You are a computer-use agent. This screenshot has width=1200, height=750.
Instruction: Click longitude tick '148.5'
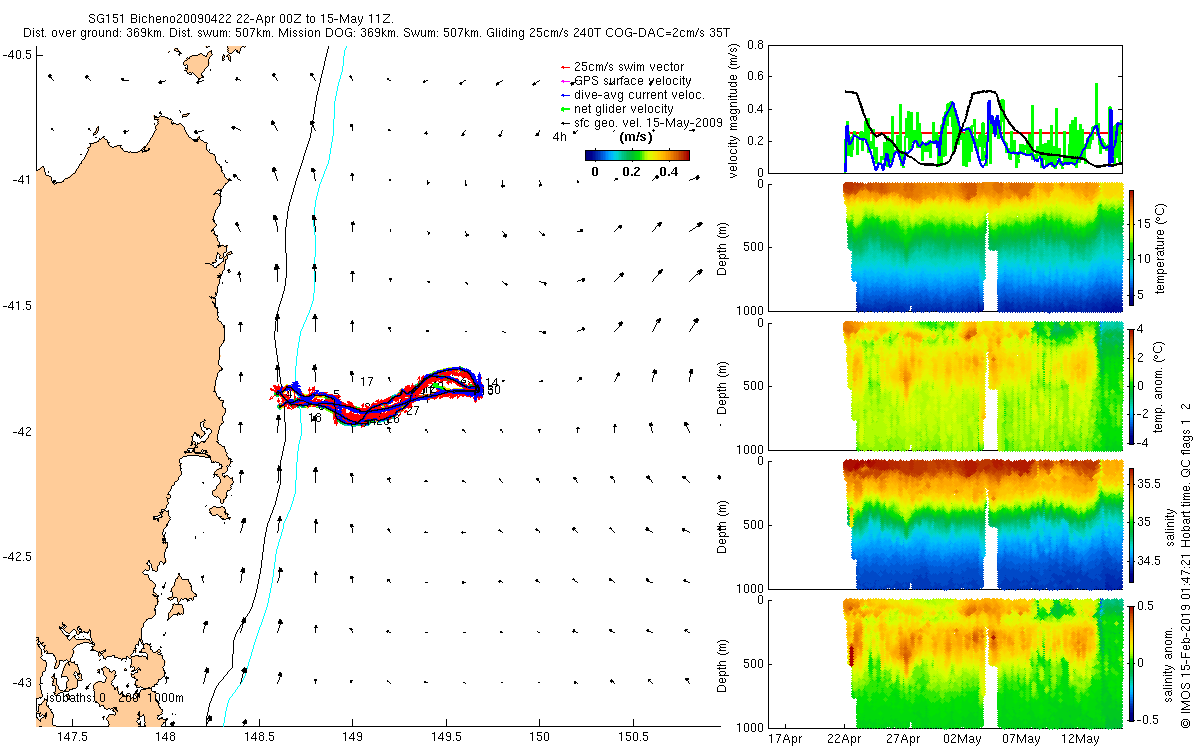[x=259, y=737]
